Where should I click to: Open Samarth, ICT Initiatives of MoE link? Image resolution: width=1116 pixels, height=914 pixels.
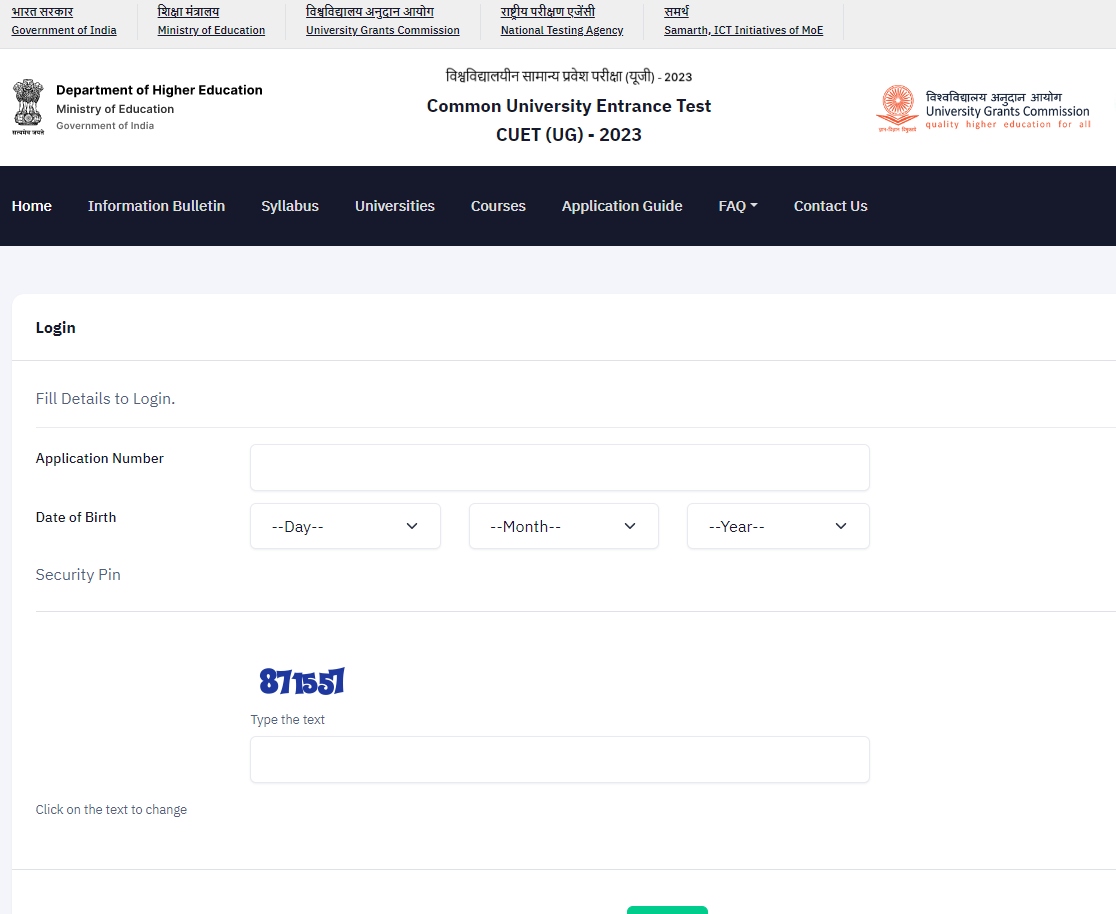pos(743,30)
